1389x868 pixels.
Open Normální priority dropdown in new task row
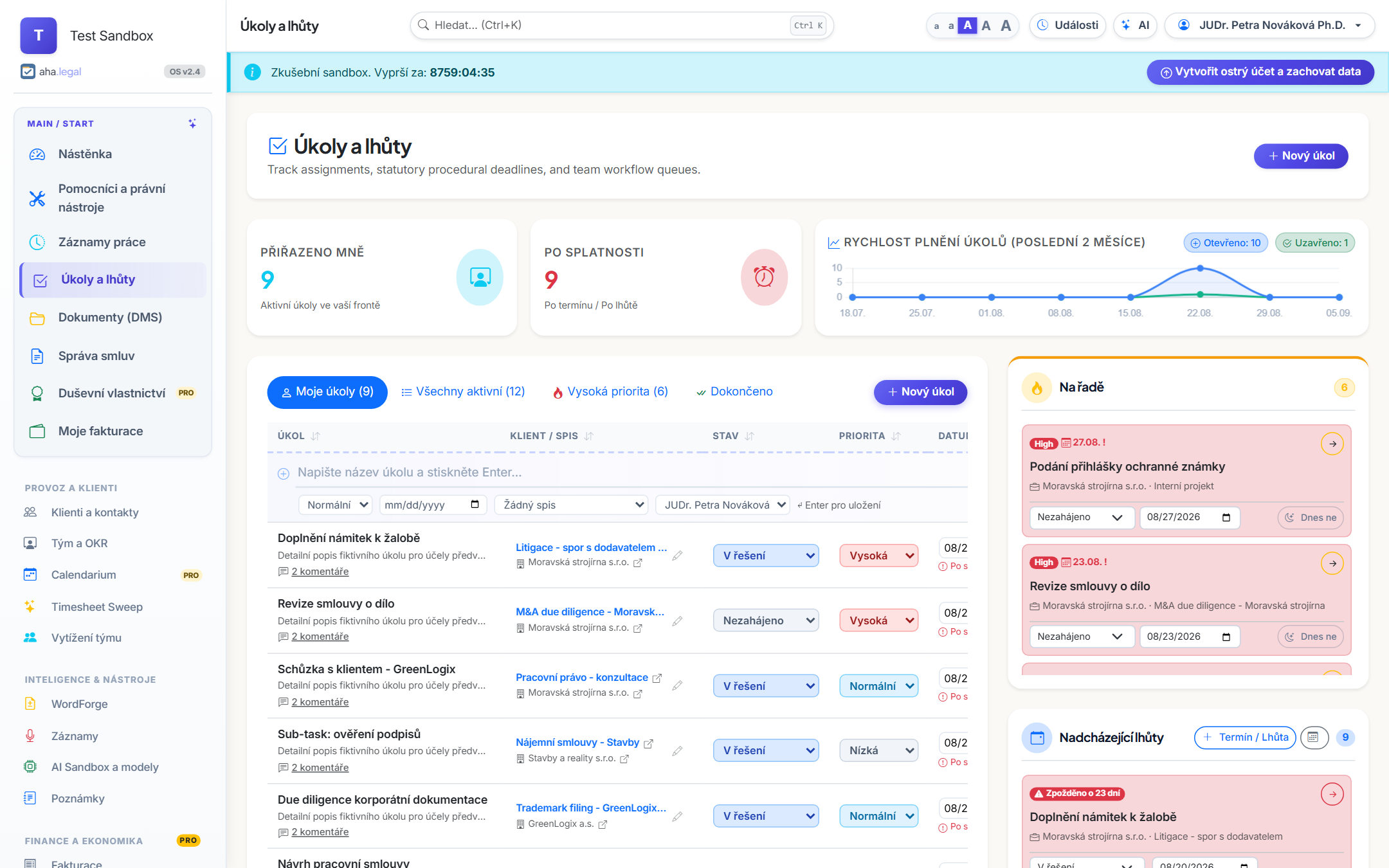pyautogui.click(x=336, y=505)
